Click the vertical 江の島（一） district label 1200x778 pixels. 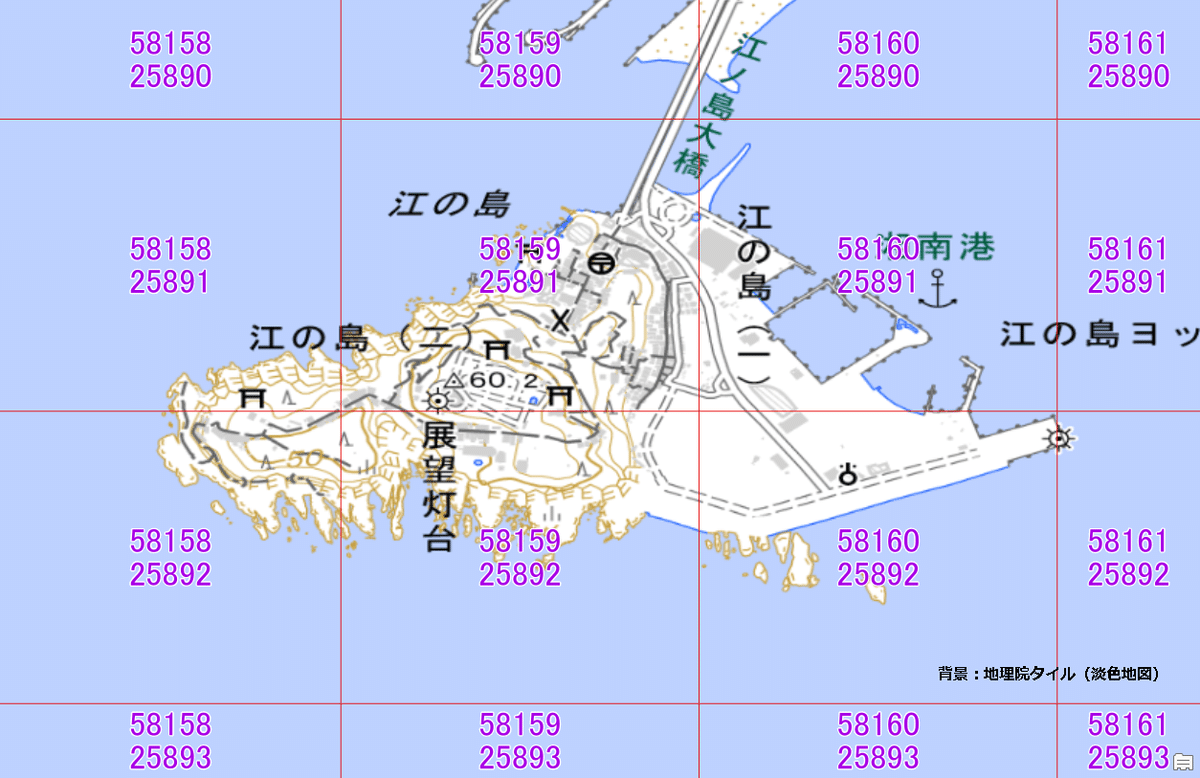(x=754, y=295)
